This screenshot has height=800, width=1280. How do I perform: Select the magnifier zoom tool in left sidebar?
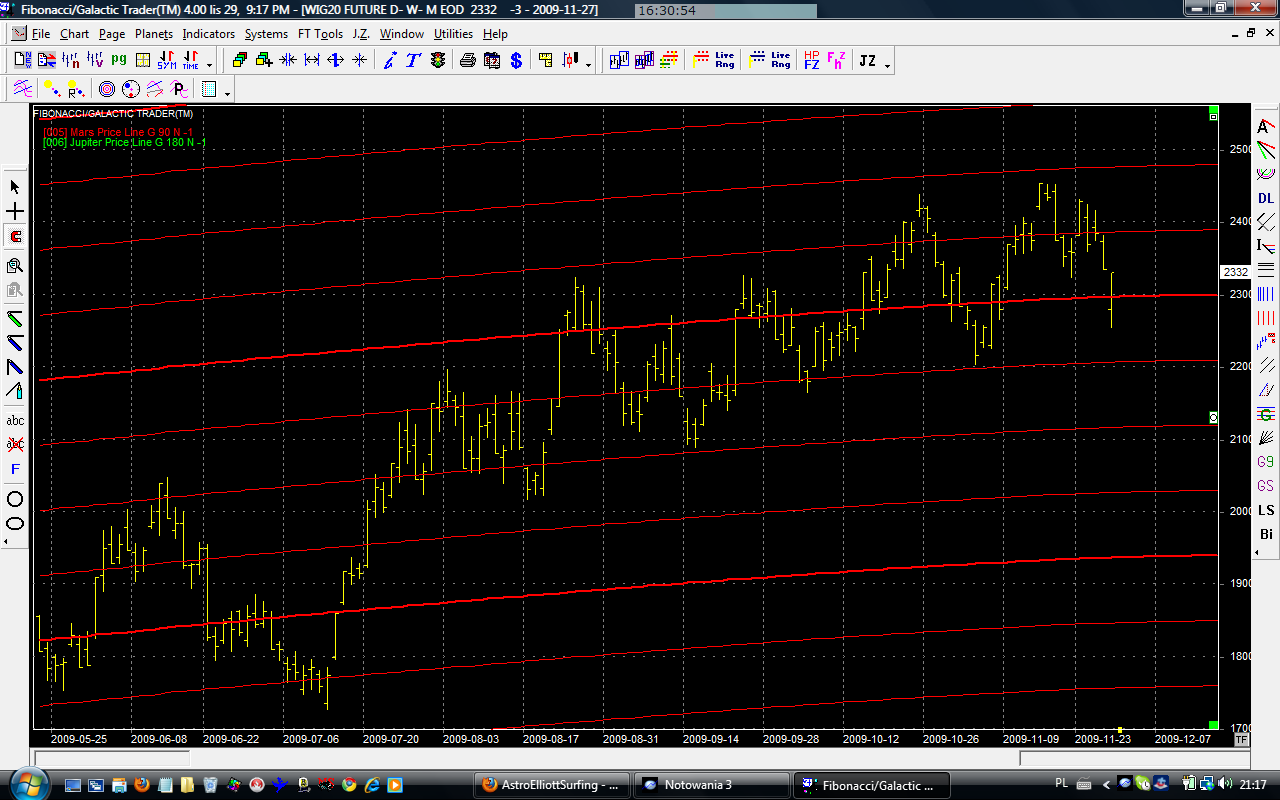[x=15, y=265]
